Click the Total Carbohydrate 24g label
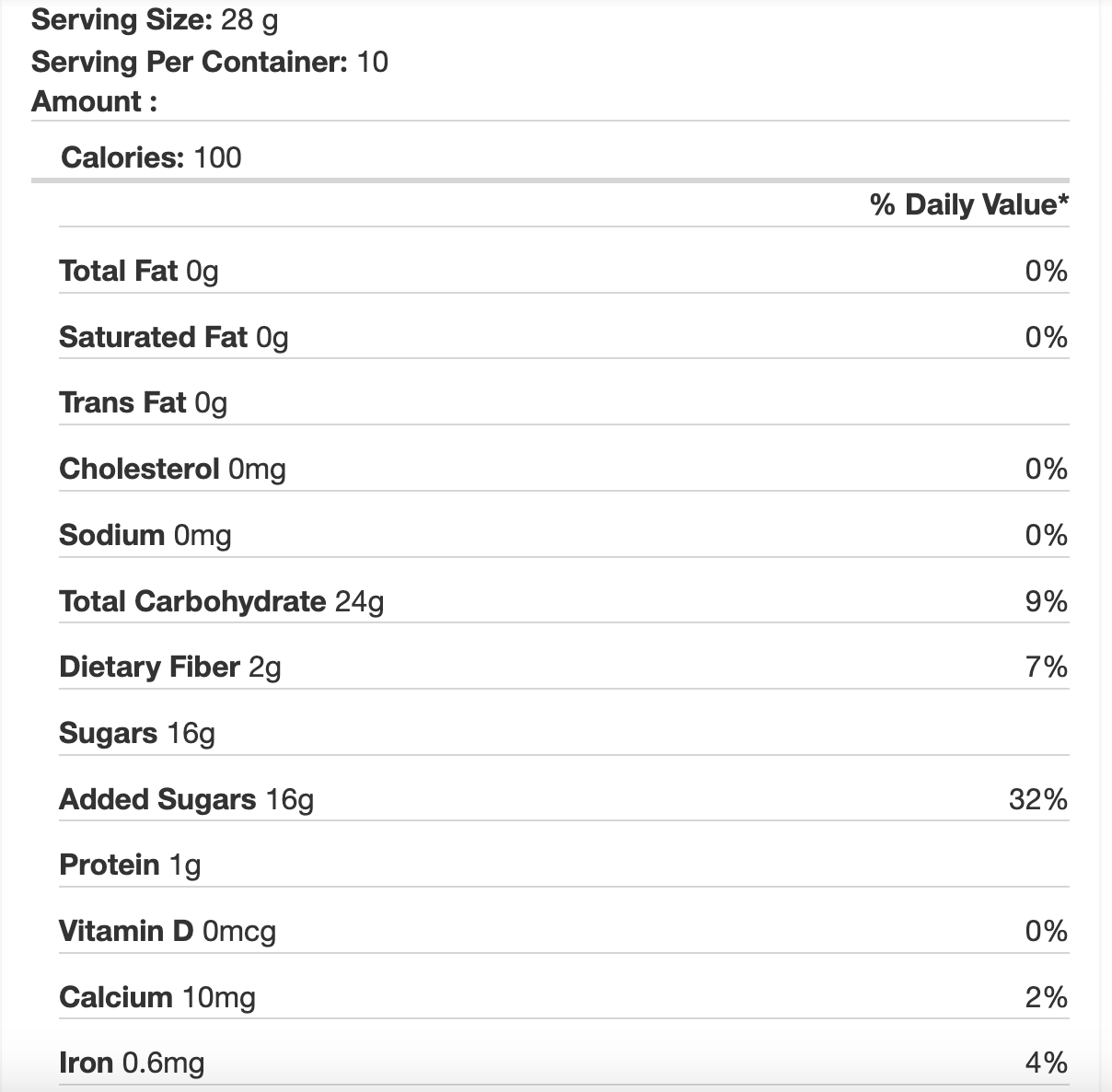Screen dimensions: 1112x1092 click(x=221, y=601)
